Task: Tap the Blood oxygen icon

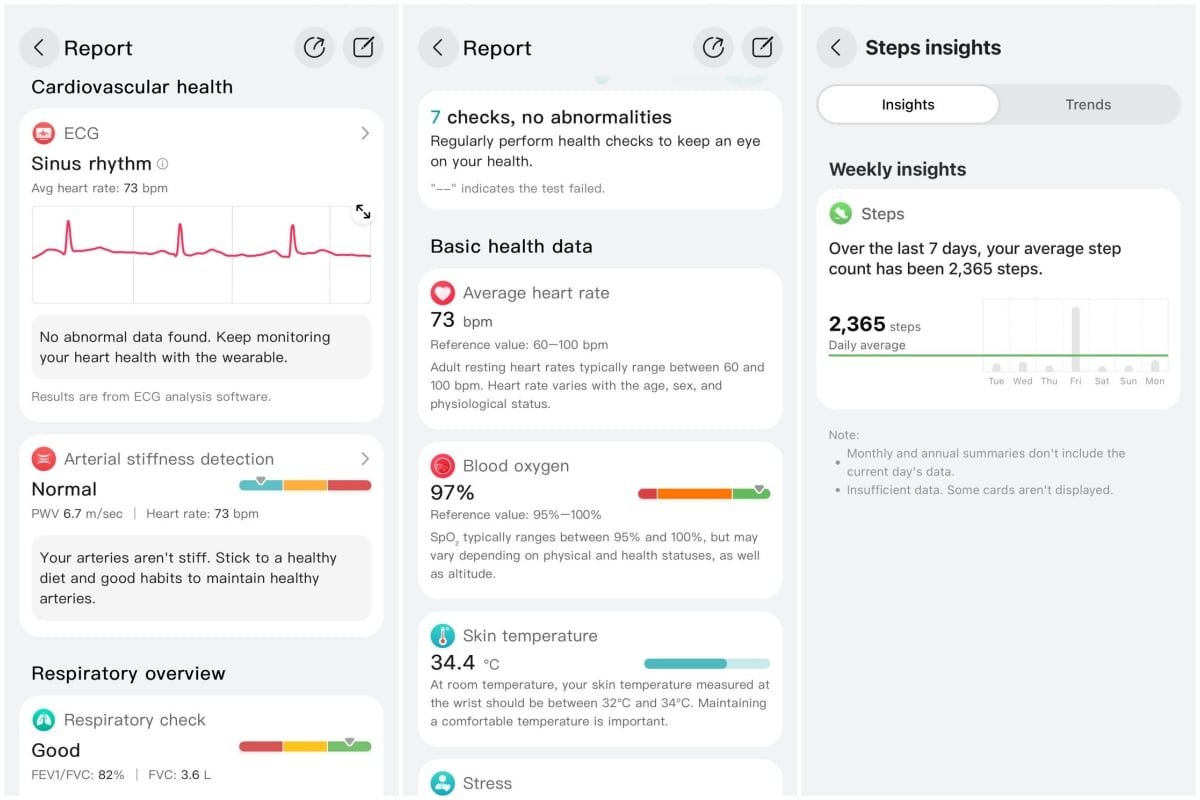Action: pyautogui.click(x=442, y=466)
